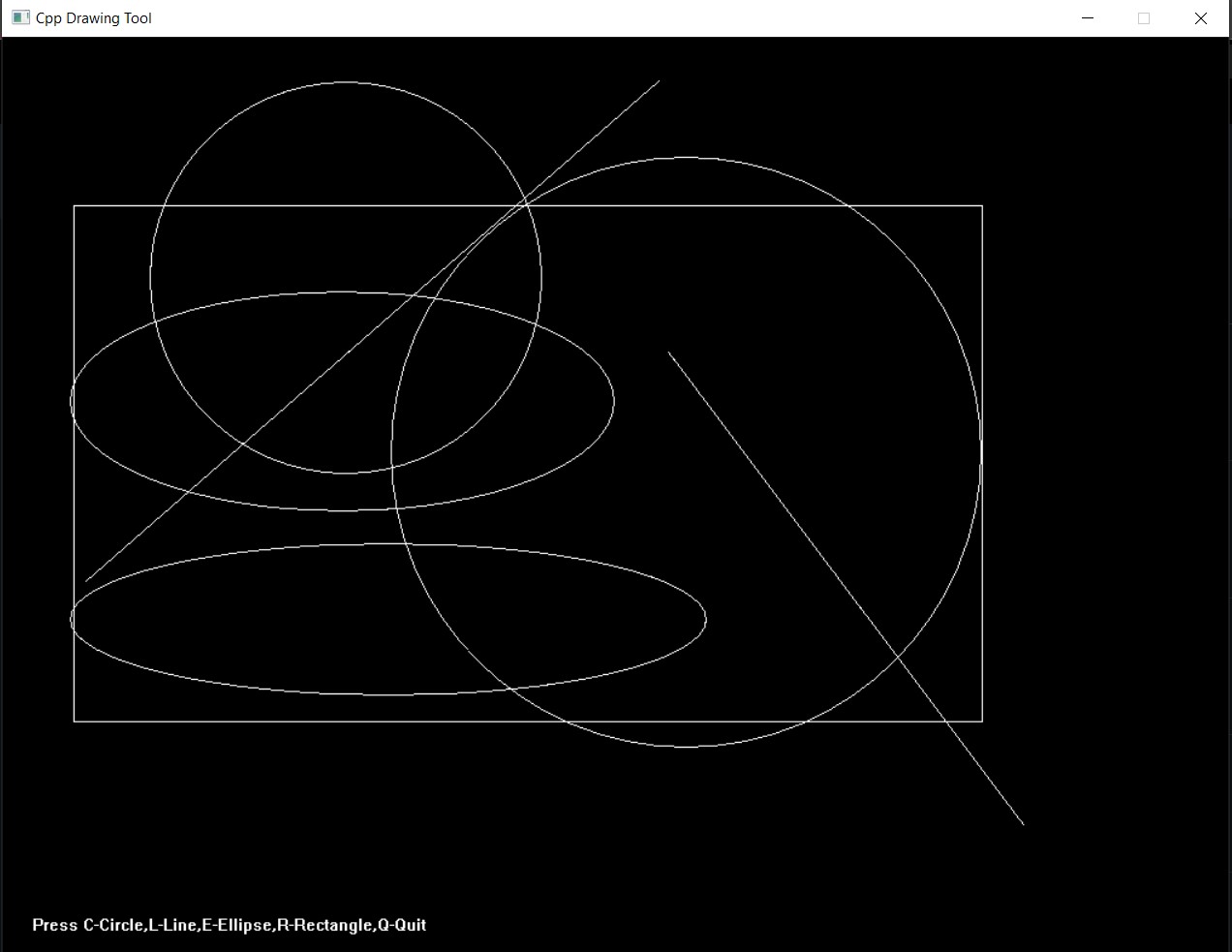
Task: Click the Cpp Drawing Tool app icon
Action: click(20, 17)
